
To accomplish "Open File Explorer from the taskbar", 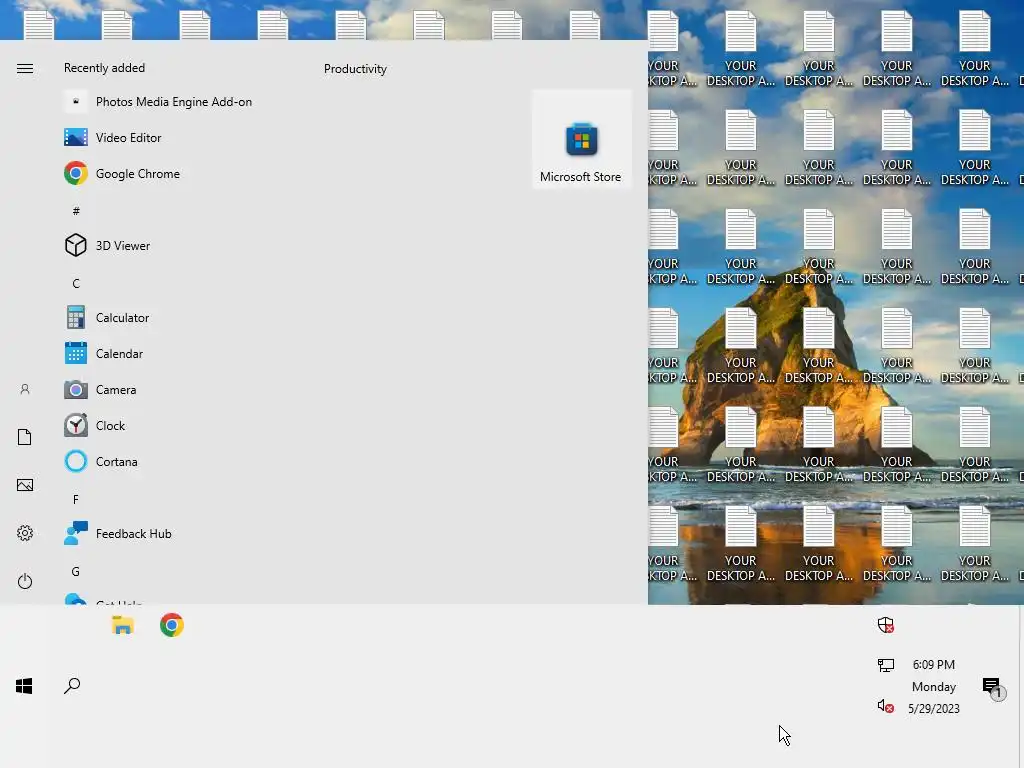I will click(122, 625).
